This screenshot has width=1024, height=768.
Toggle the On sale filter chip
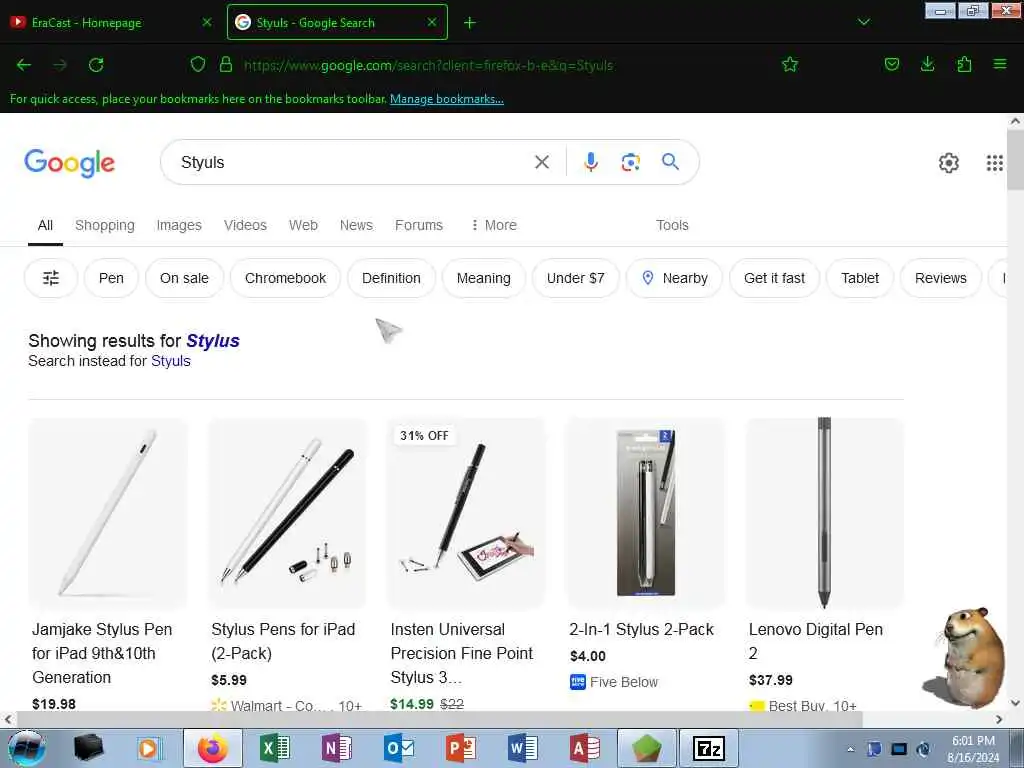tap(184, 278)
